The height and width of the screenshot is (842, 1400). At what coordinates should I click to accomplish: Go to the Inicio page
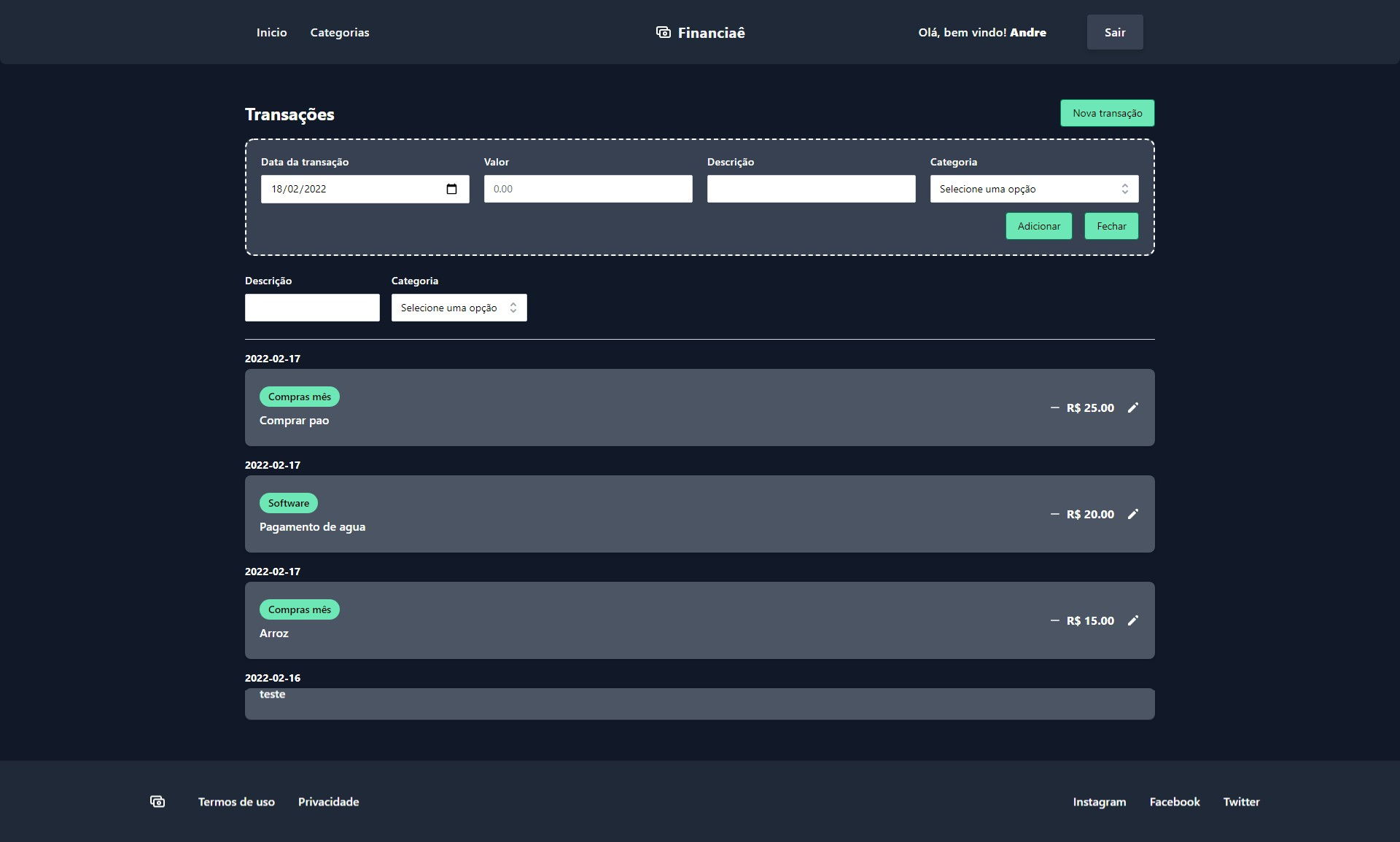point(271,32)
